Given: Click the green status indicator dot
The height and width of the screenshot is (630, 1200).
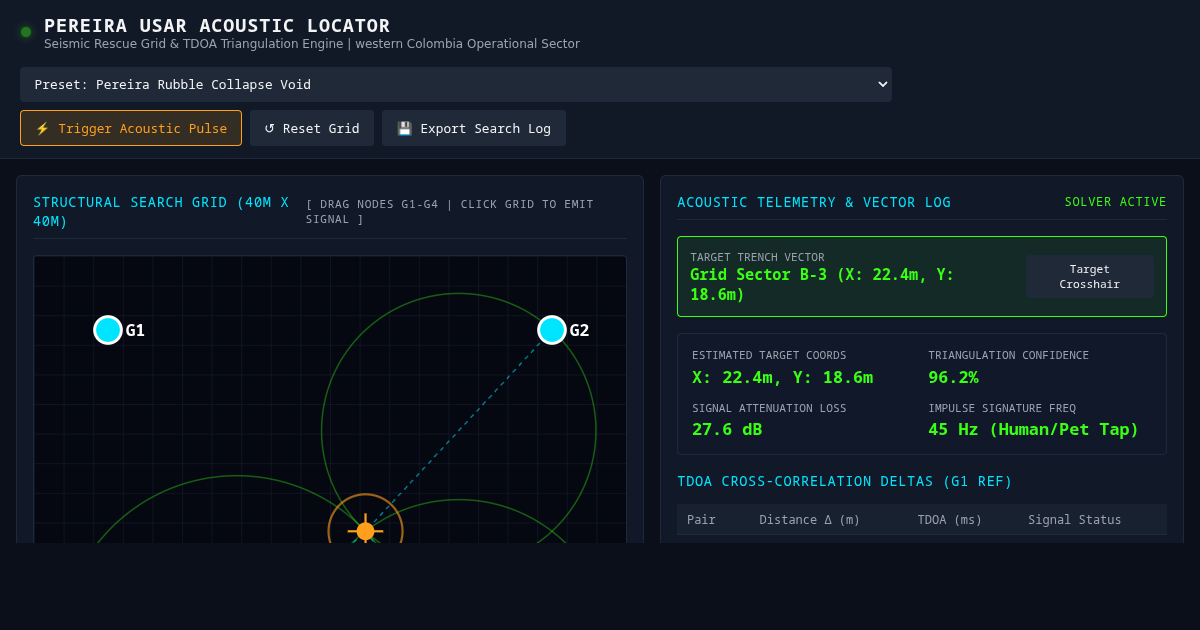Looking at the screenshot, I should pos(26,32).
